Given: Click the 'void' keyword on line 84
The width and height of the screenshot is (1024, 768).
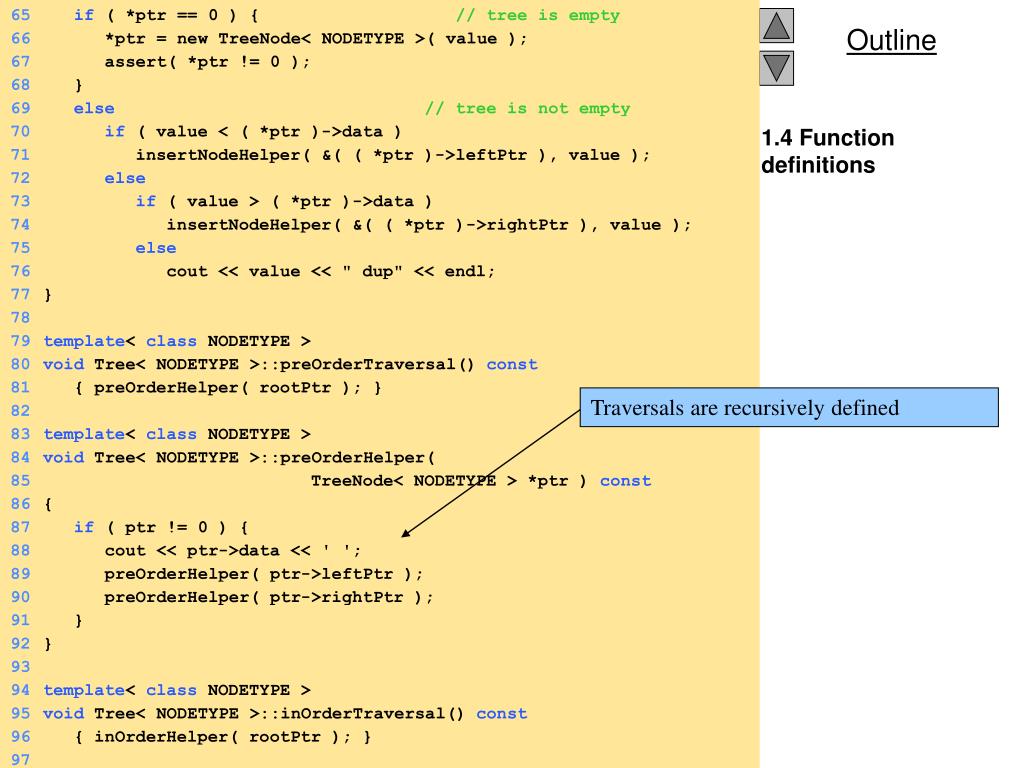Looking at the screenshot, I should coord(63,458).
